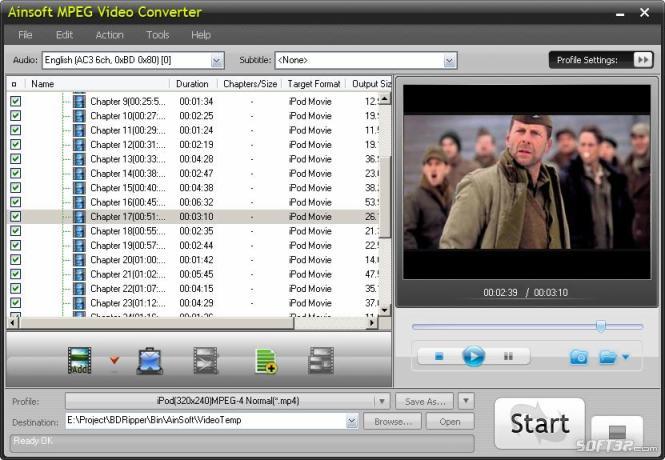Select the Chapter 15 row duration 00:04:38
The height and width of the screenshot is (460, 665).
[196, 188]
